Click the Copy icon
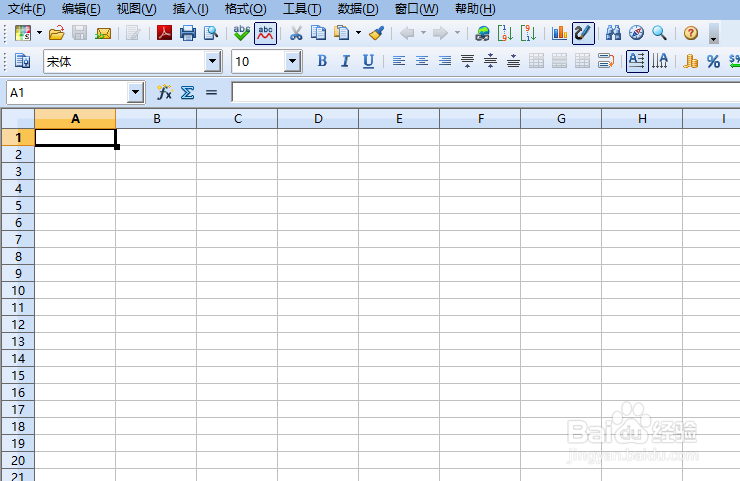Image resolution: width=740 pixels, height=481 pixels. [319, 33]
